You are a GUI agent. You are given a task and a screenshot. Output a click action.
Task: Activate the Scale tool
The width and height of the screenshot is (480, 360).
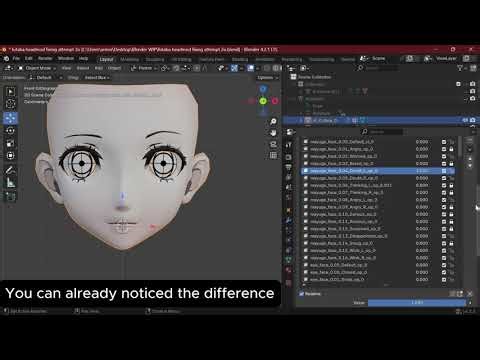coord(10,143)
